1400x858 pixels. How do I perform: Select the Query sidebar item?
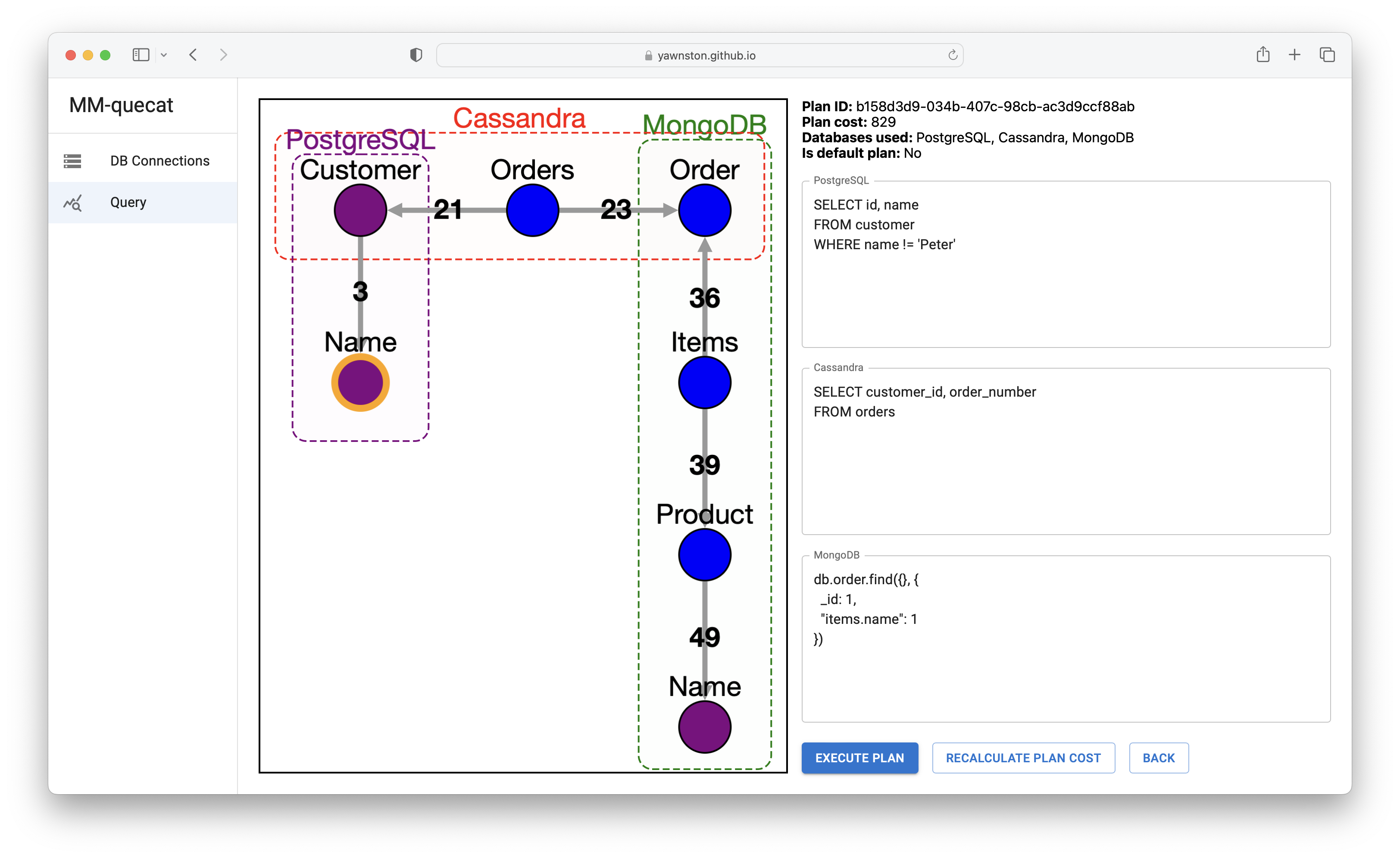pyautogui.click(x=143, y=202)
